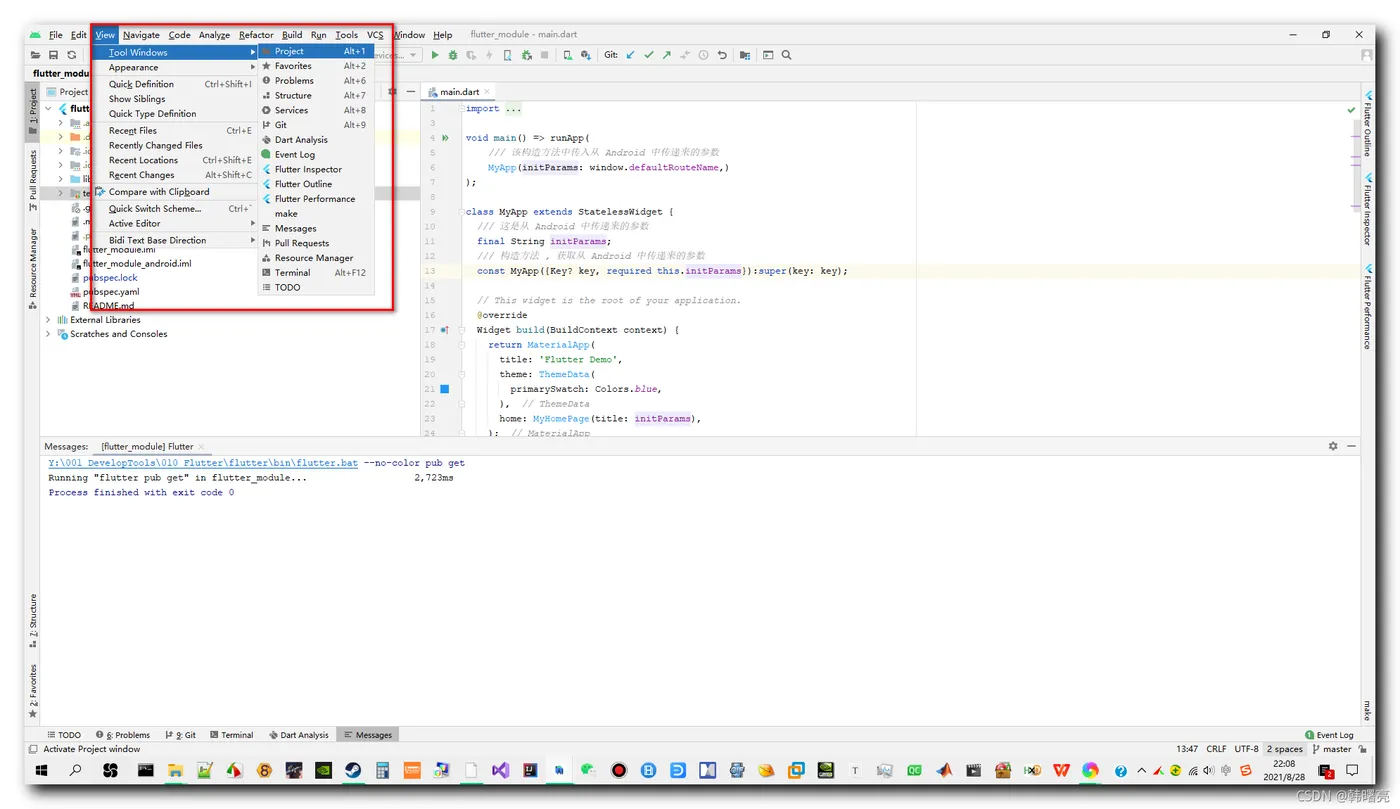Select Terminal in Tool Windows submenu

[316, 272]
